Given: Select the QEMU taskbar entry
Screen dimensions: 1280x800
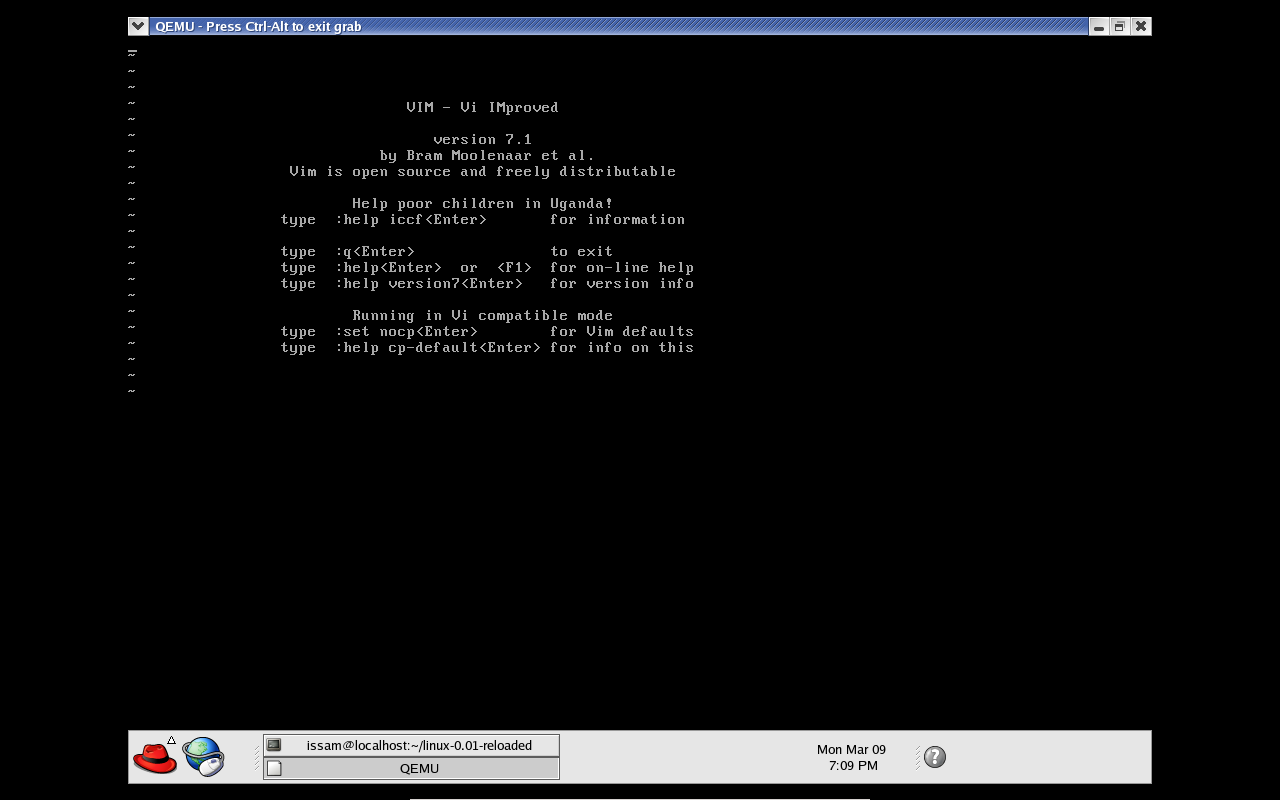Looking at the screenshot, I should click(418, 768).
